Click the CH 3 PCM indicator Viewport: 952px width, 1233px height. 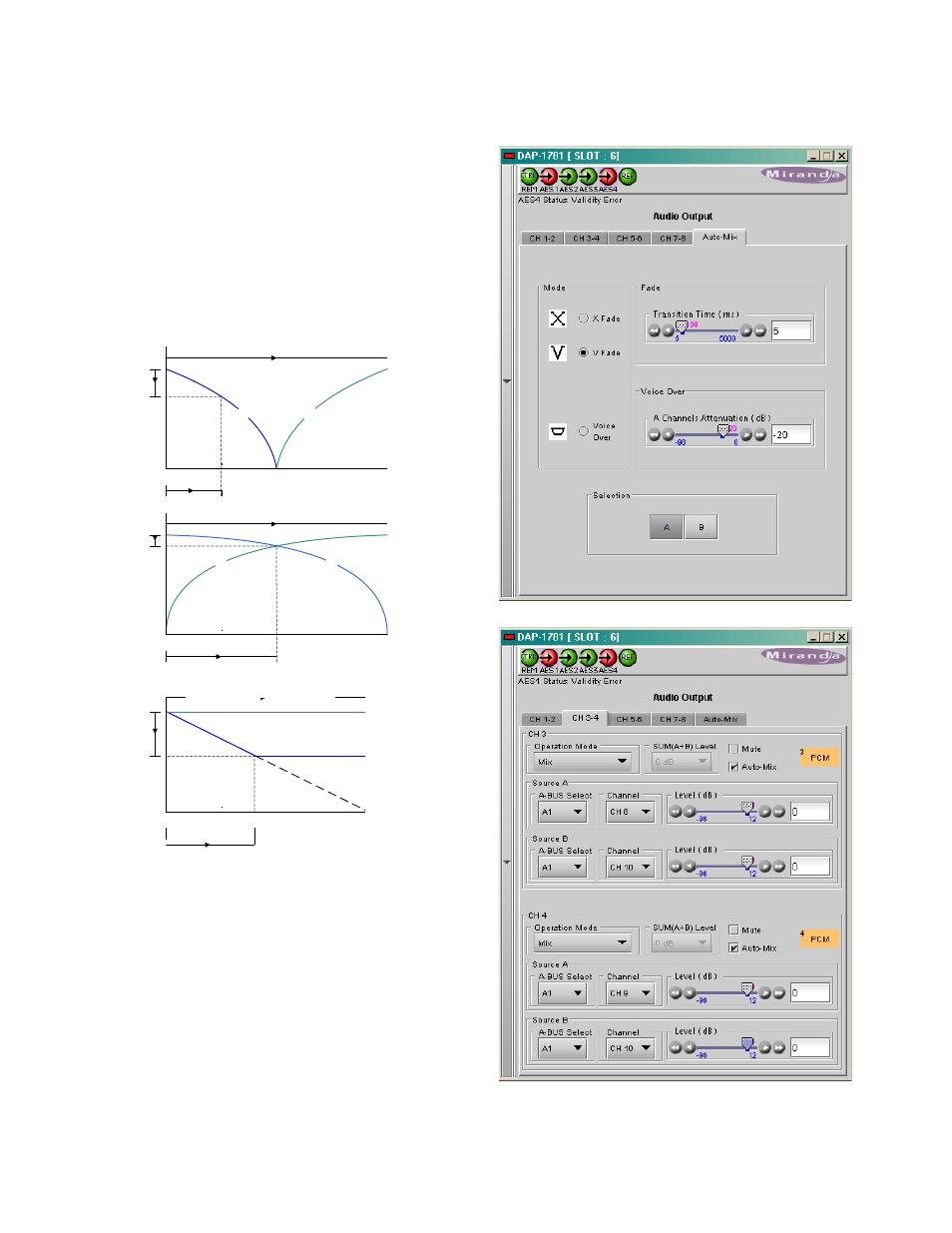coord(820,758)
